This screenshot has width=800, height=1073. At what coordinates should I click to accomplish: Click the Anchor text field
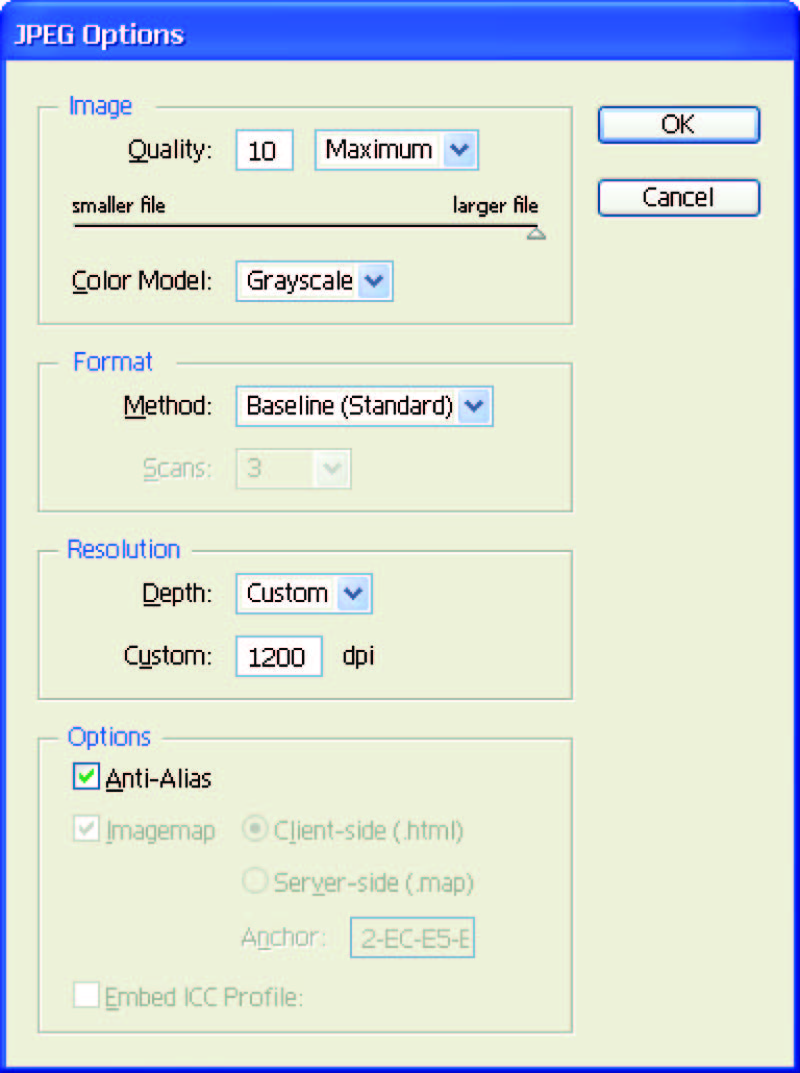[x=412, y=939]
